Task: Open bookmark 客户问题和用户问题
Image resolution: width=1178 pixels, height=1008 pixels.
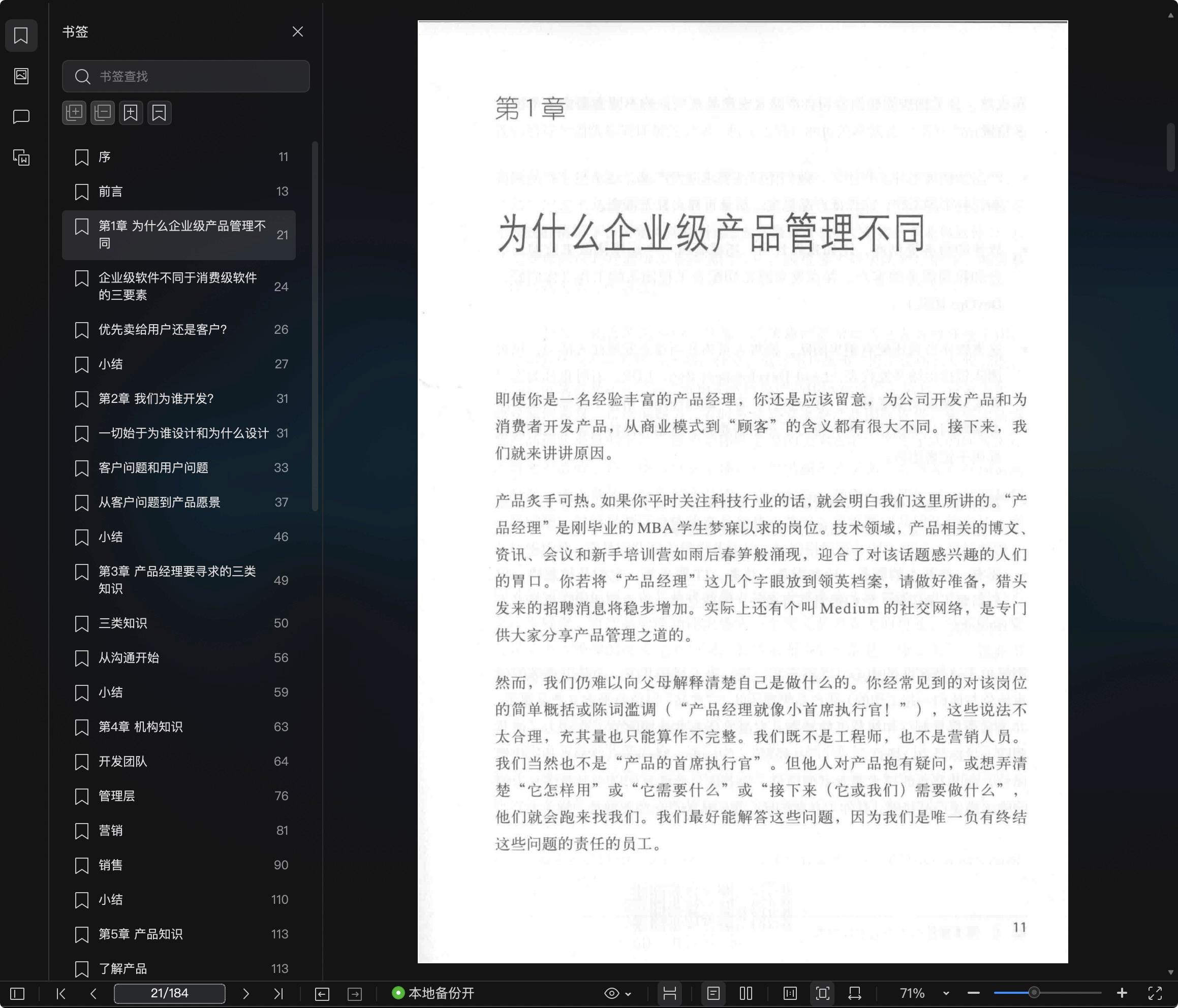Action: click(x=178, y=468)
